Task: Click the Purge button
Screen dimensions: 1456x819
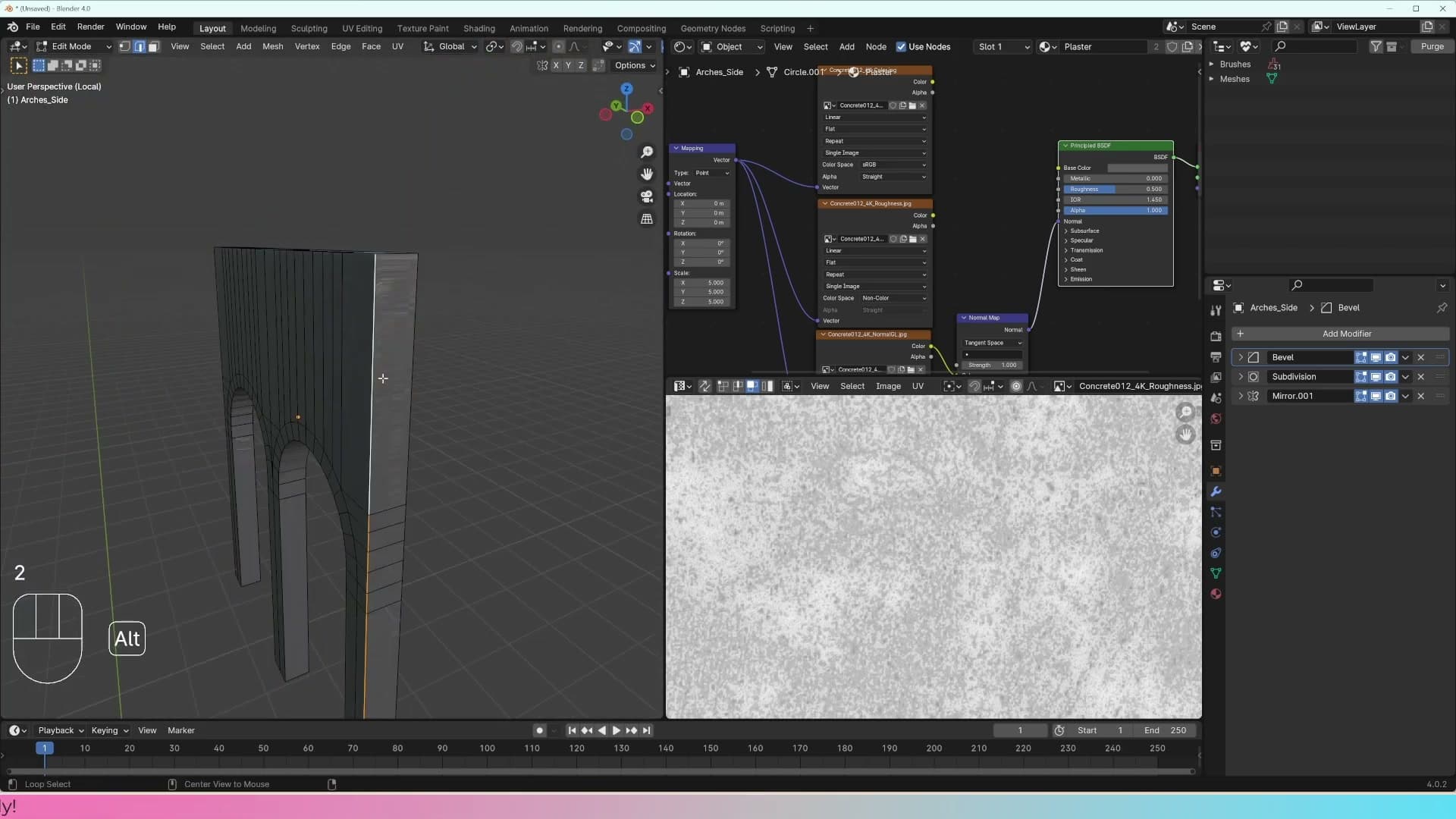Action: (1432, 46)
